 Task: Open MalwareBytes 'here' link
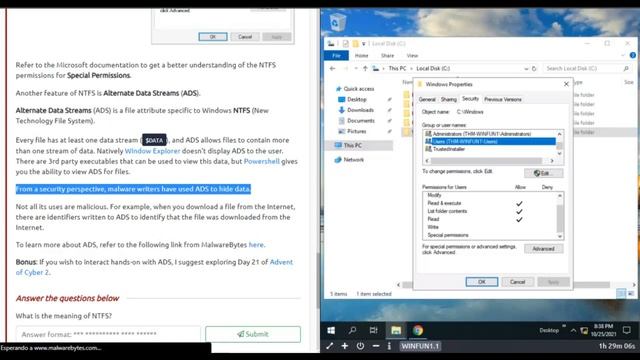256,244
